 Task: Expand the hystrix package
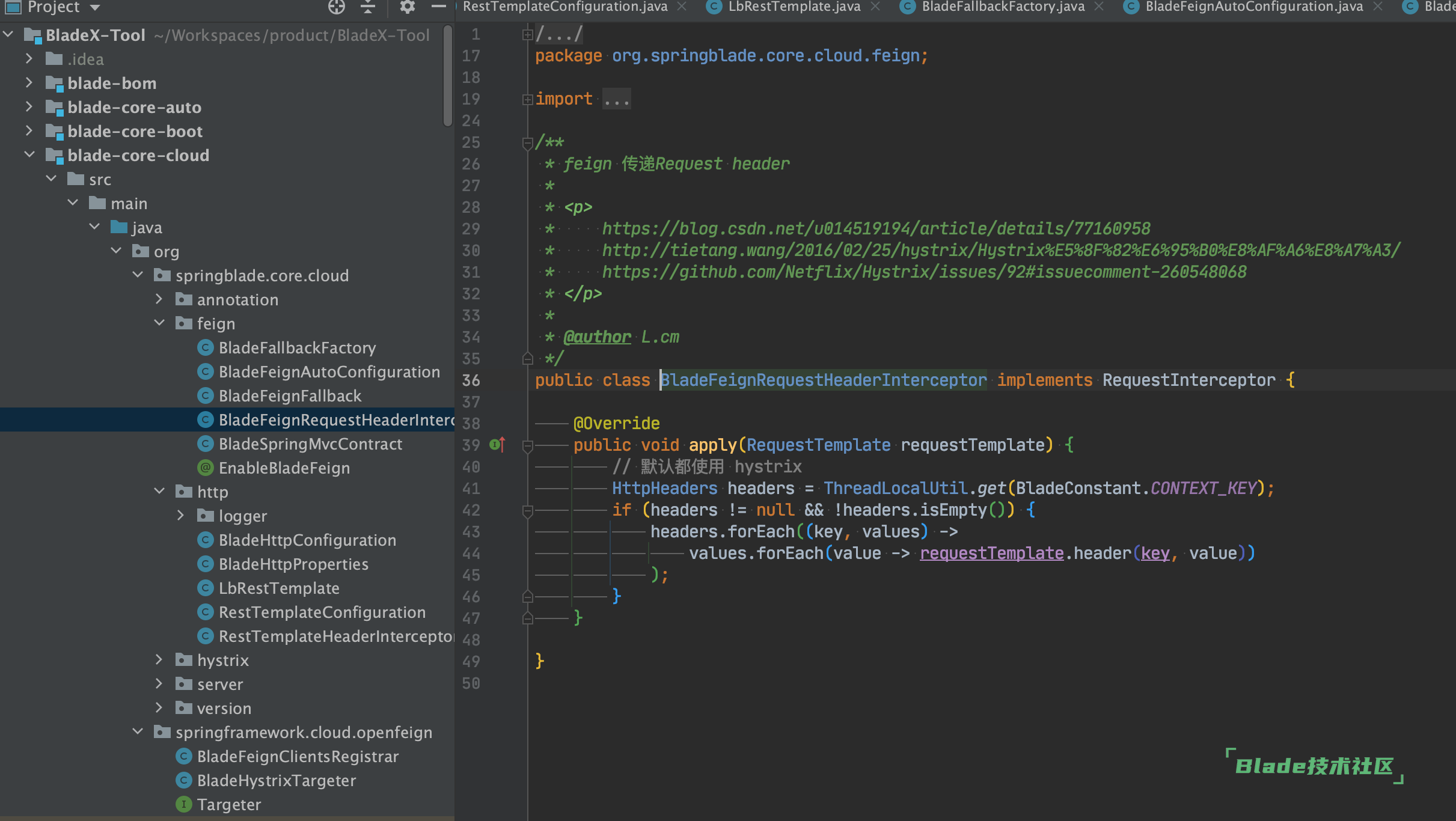pos(159,660)
